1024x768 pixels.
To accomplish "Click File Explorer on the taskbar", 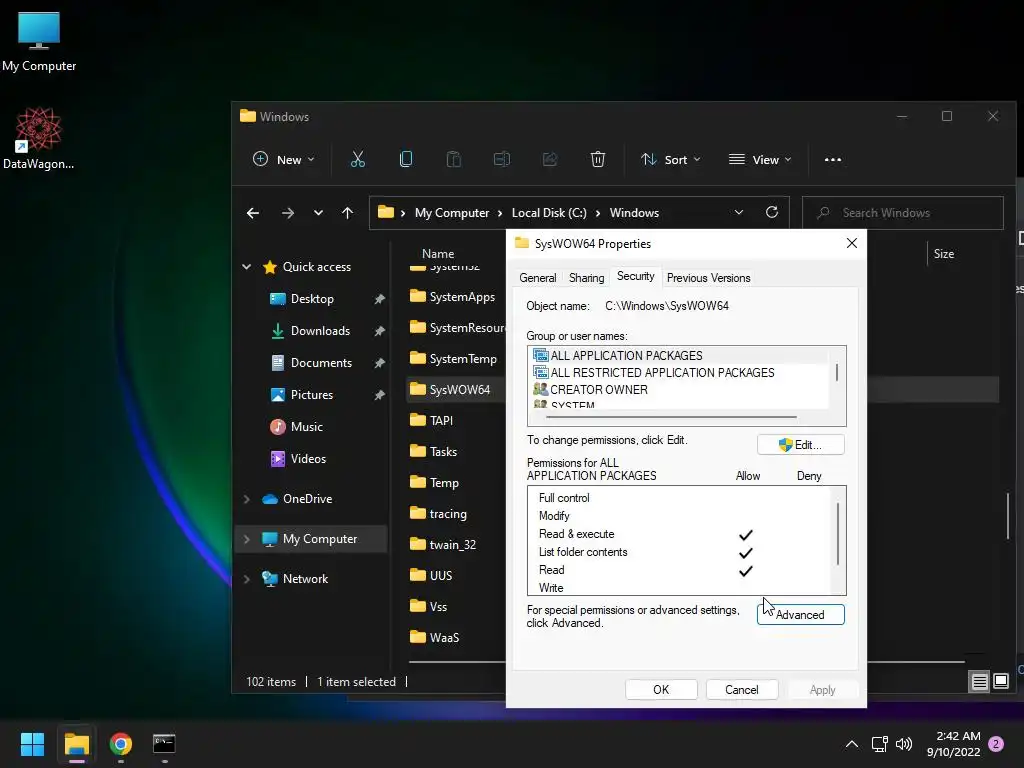I will coord(76,744).
